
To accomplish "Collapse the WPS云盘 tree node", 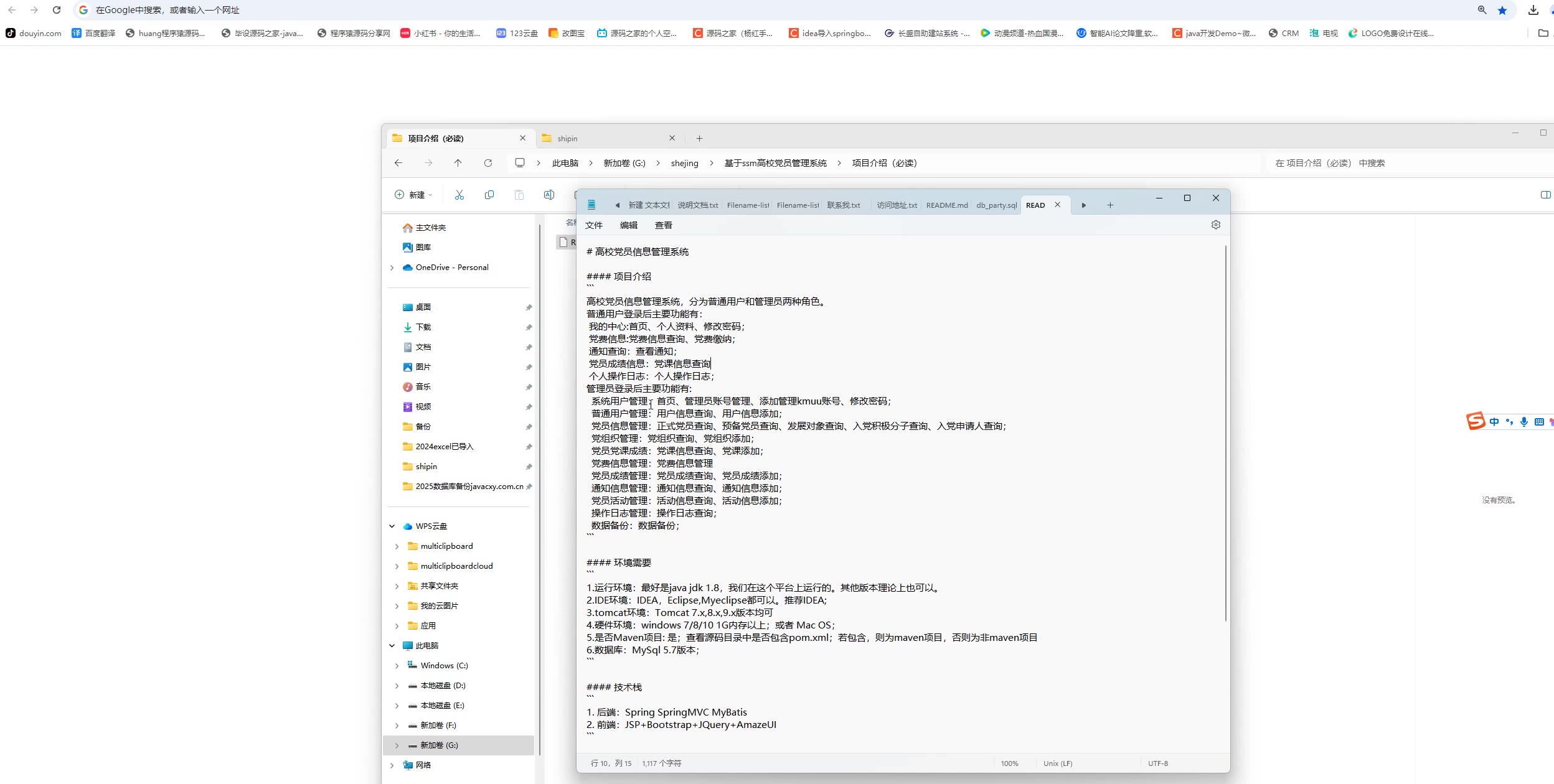I will click(x=392, y=526).
